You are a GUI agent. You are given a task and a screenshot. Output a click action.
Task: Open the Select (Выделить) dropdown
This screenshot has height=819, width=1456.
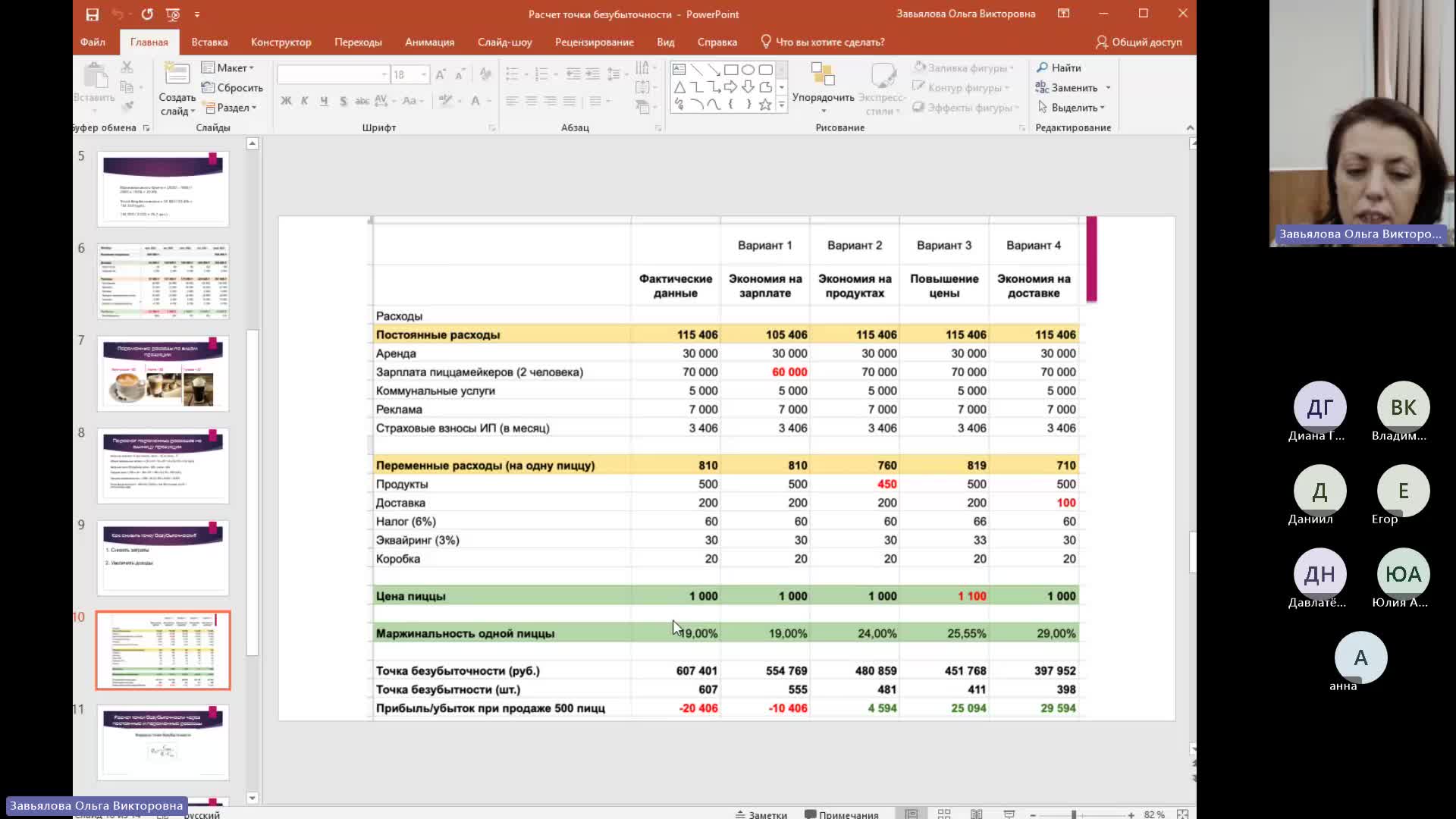tap(1071, 108)
